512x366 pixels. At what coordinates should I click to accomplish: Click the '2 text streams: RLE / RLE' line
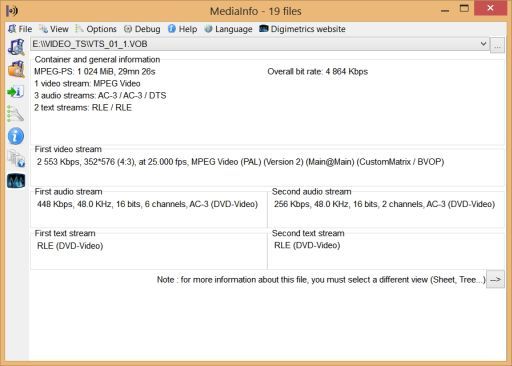coord(83,108)
